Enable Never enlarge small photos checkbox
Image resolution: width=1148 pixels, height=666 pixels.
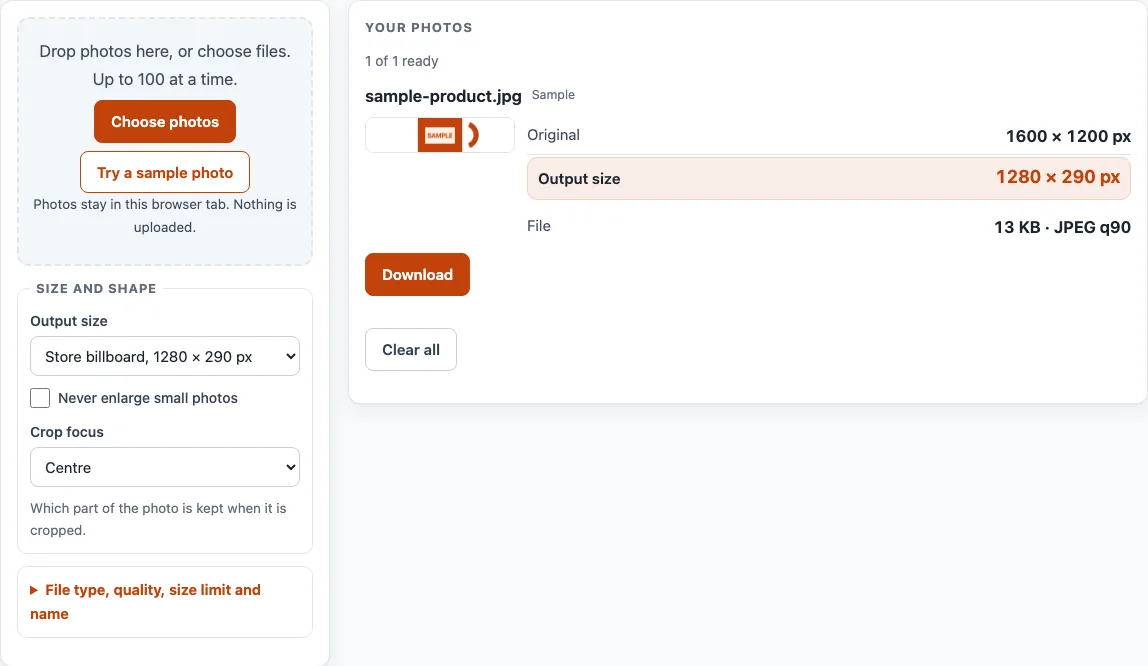[x=40, y=398]
